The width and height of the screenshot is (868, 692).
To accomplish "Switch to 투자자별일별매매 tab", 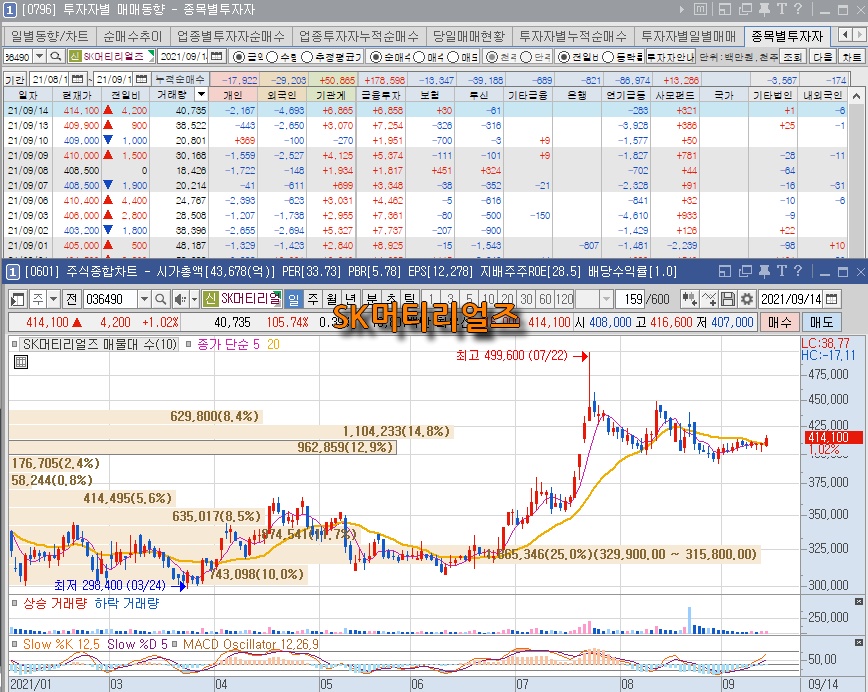I will [689, 37].
